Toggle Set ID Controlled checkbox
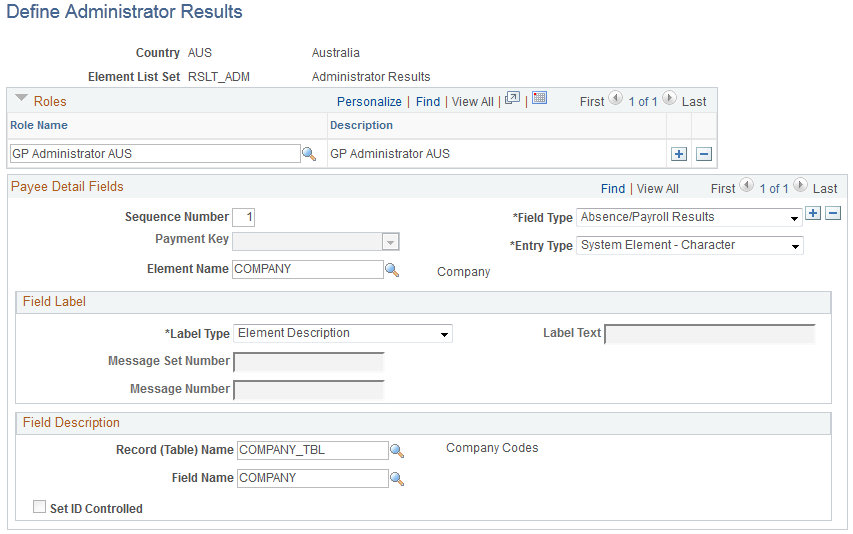The image size is (853, 534). click(x=39, y=507)
